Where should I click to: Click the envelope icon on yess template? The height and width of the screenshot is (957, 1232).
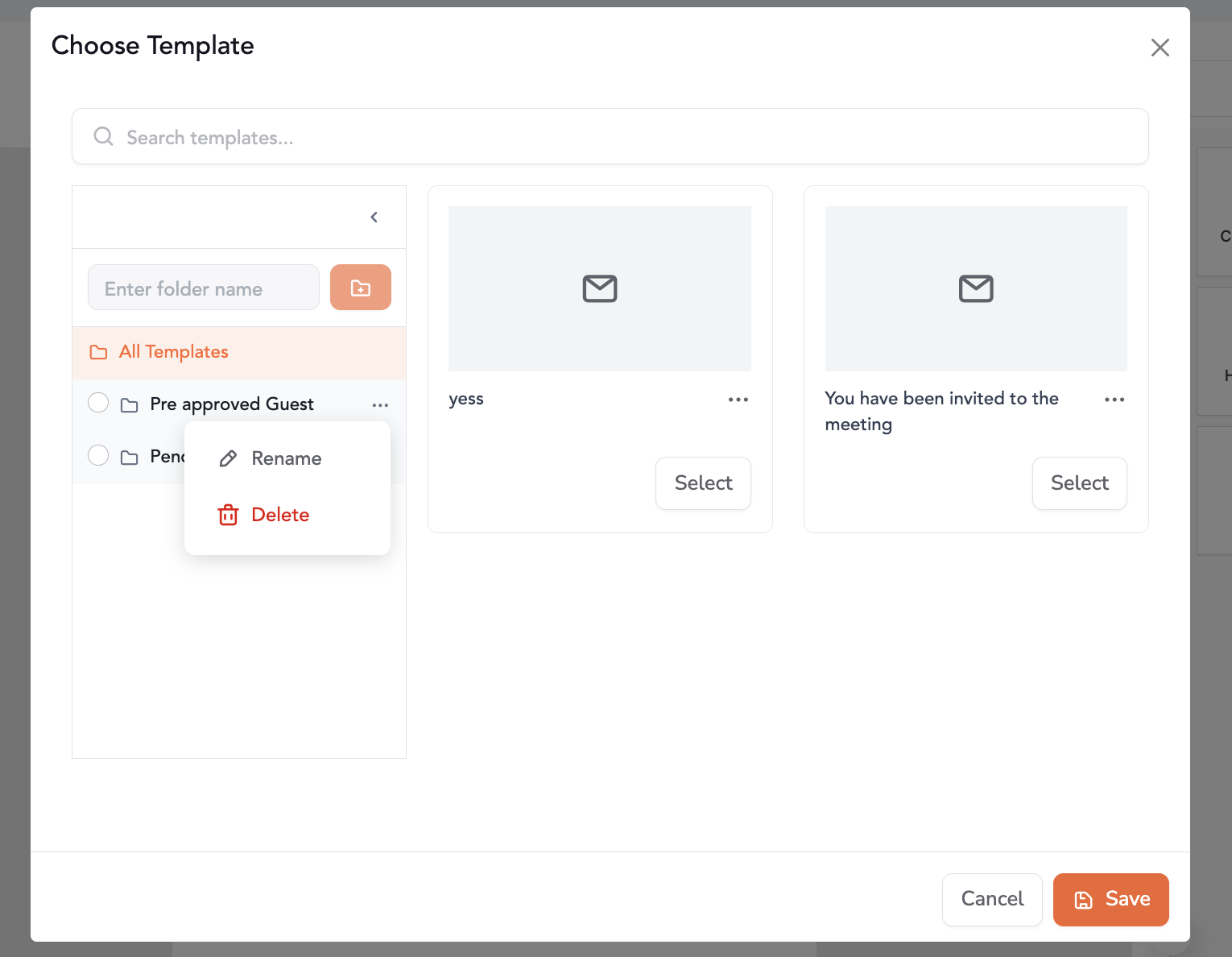click(599, 288)
